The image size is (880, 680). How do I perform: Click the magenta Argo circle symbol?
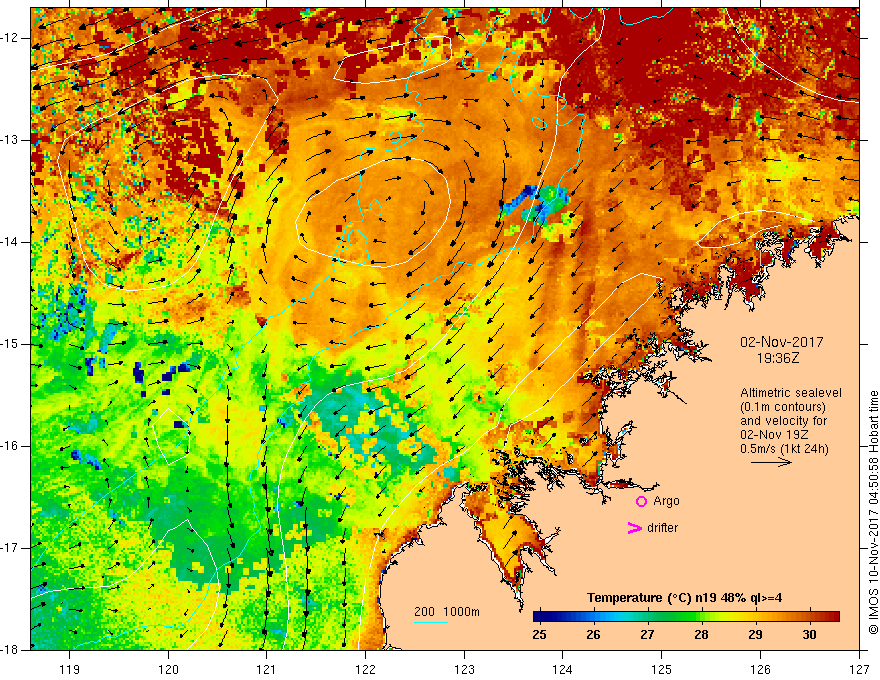pyautogui.click(x=641, y=502)
